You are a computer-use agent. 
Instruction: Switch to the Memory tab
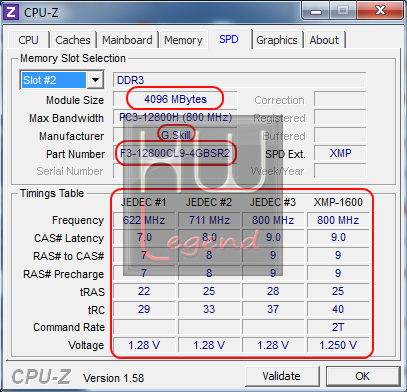tap(183, 40)
